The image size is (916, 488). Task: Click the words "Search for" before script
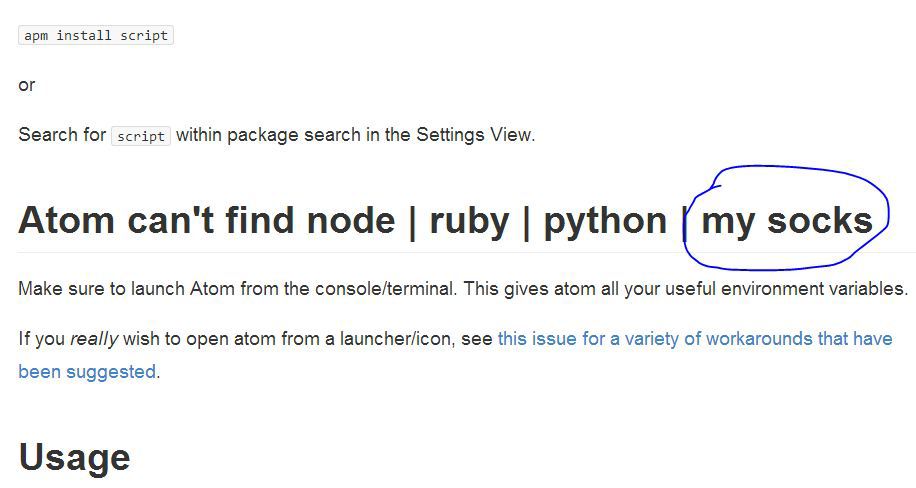click(62, 135)
